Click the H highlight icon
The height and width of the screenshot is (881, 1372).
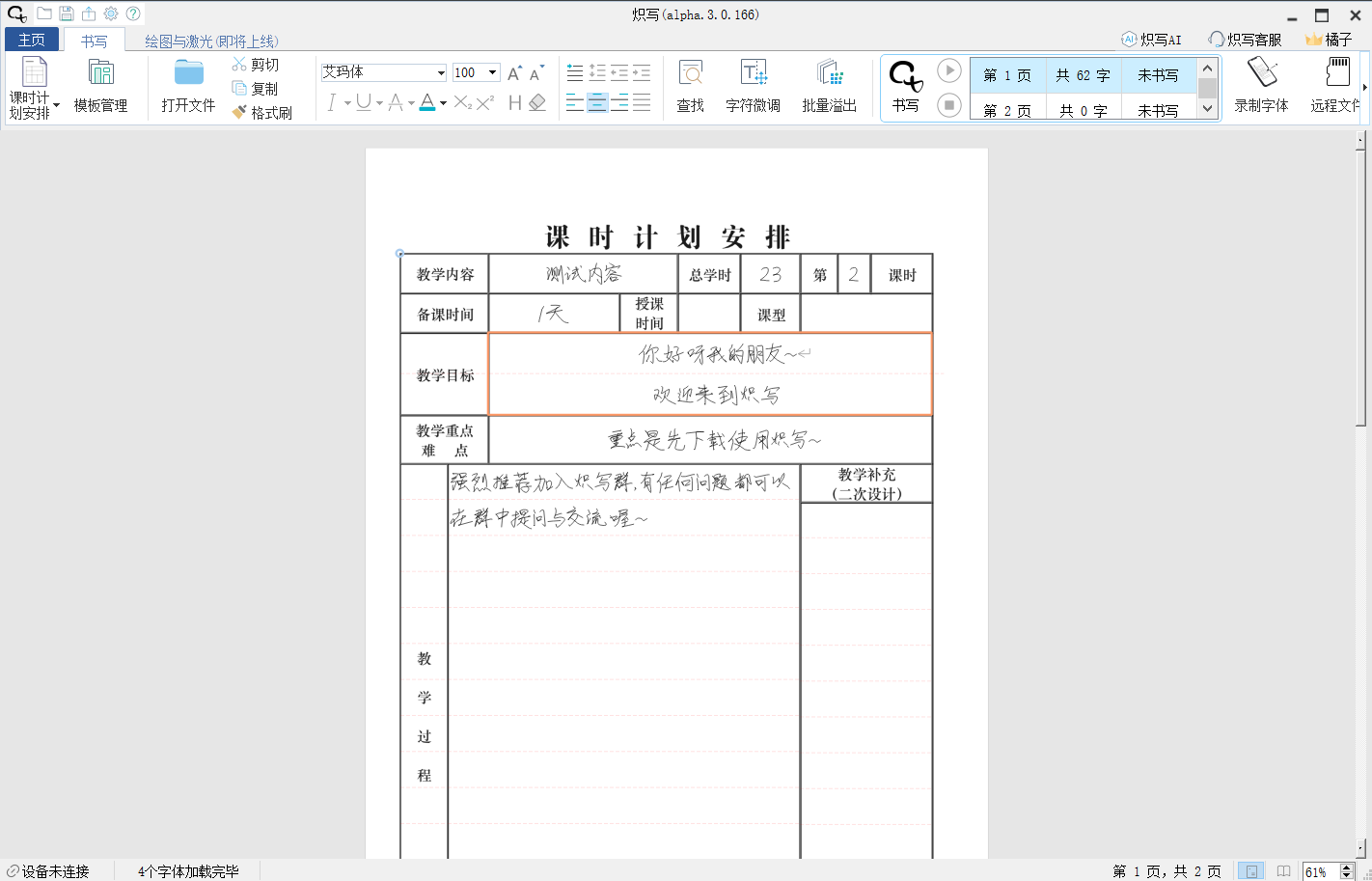coord(515,102)
